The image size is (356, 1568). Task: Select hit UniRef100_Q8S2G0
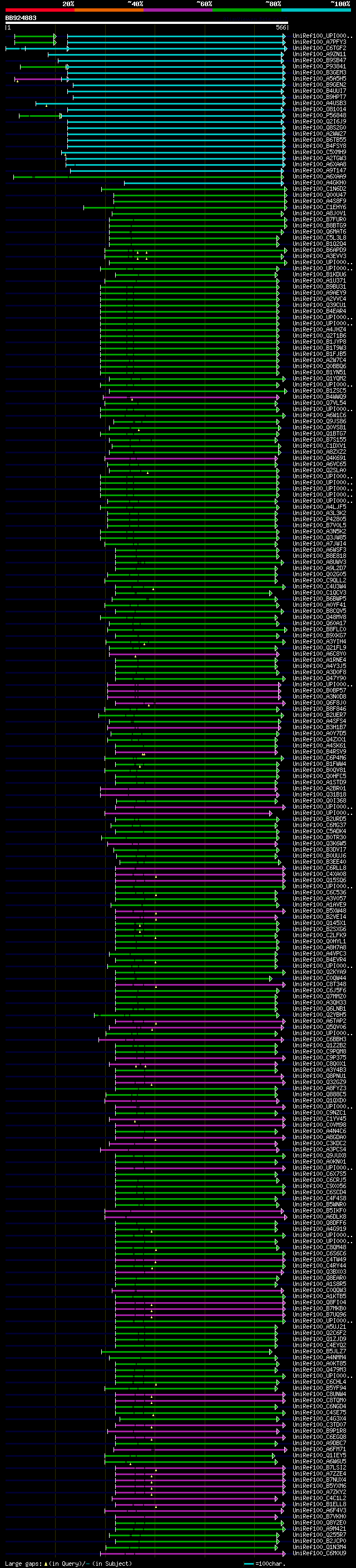point(319,128)
